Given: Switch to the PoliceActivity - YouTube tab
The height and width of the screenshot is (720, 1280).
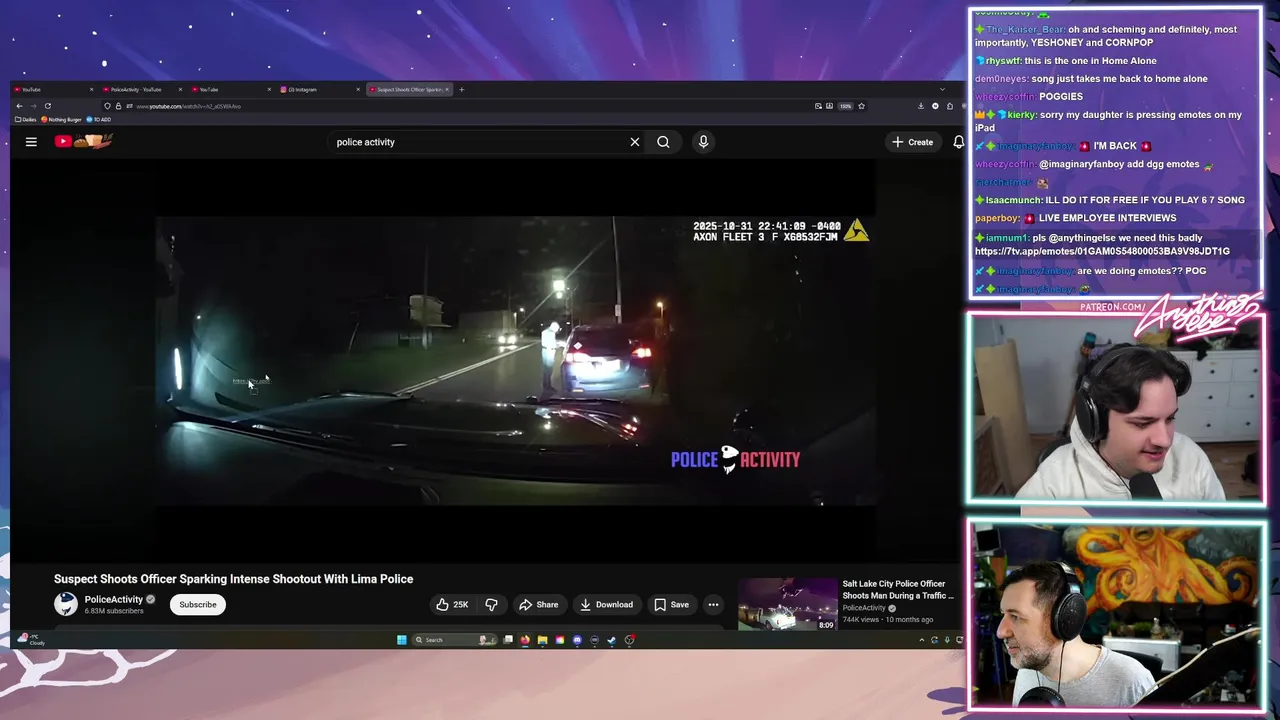Looking at the screenshot, I should [x=141, y=89].
